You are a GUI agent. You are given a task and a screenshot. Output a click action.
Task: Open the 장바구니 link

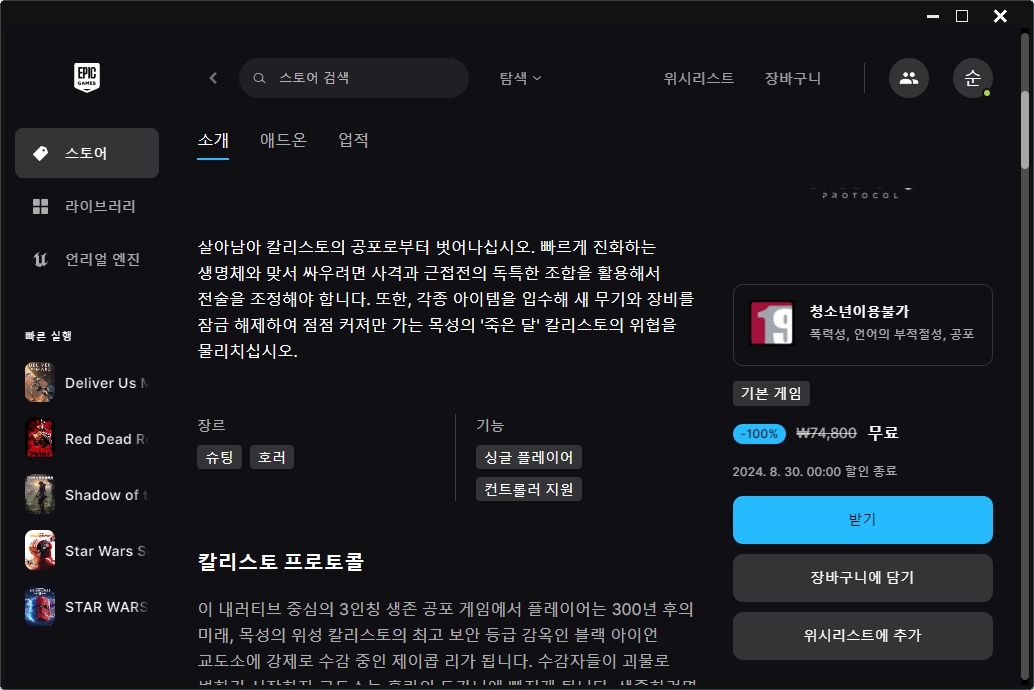coord(793,78)
